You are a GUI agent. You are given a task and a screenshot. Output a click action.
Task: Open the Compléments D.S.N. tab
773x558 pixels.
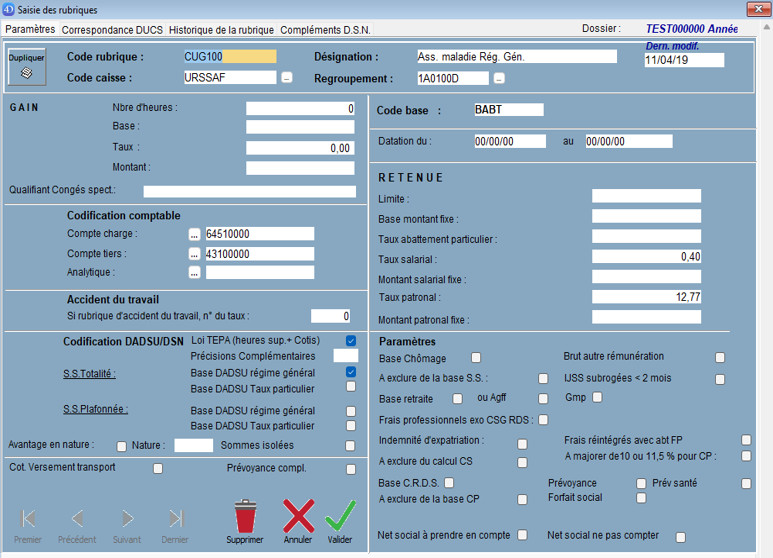point(327,30)
